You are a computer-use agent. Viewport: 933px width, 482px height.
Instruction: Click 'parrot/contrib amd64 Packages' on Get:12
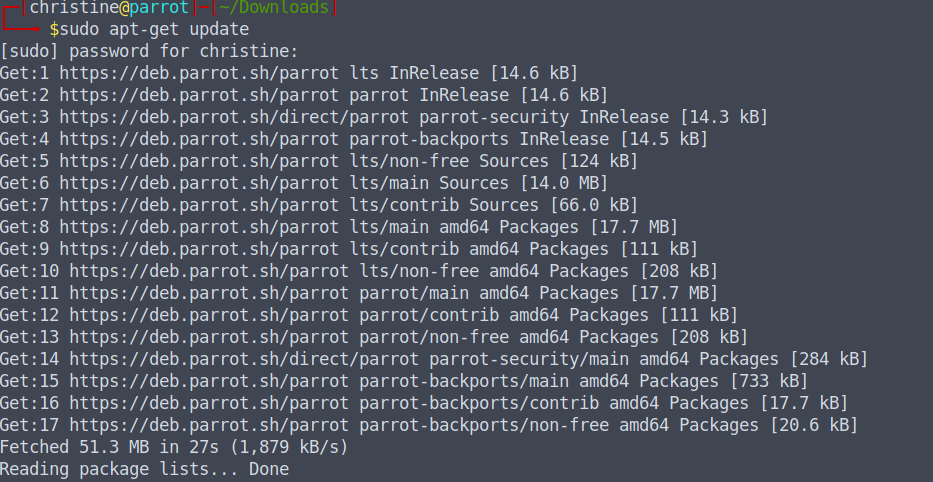click(x=504, y=315)
